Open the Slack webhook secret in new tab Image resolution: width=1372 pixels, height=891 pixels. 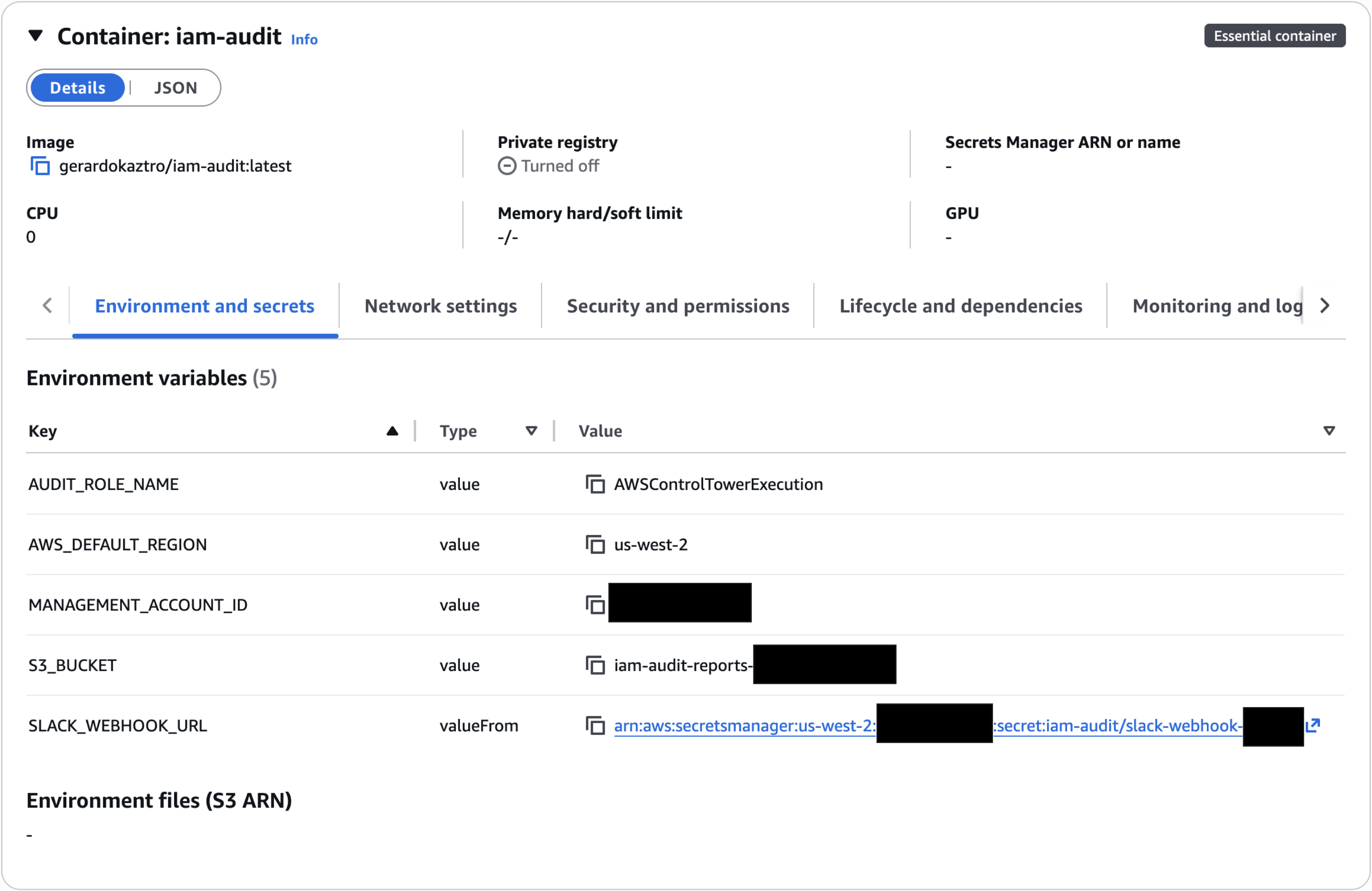[x=1314, y=725]
